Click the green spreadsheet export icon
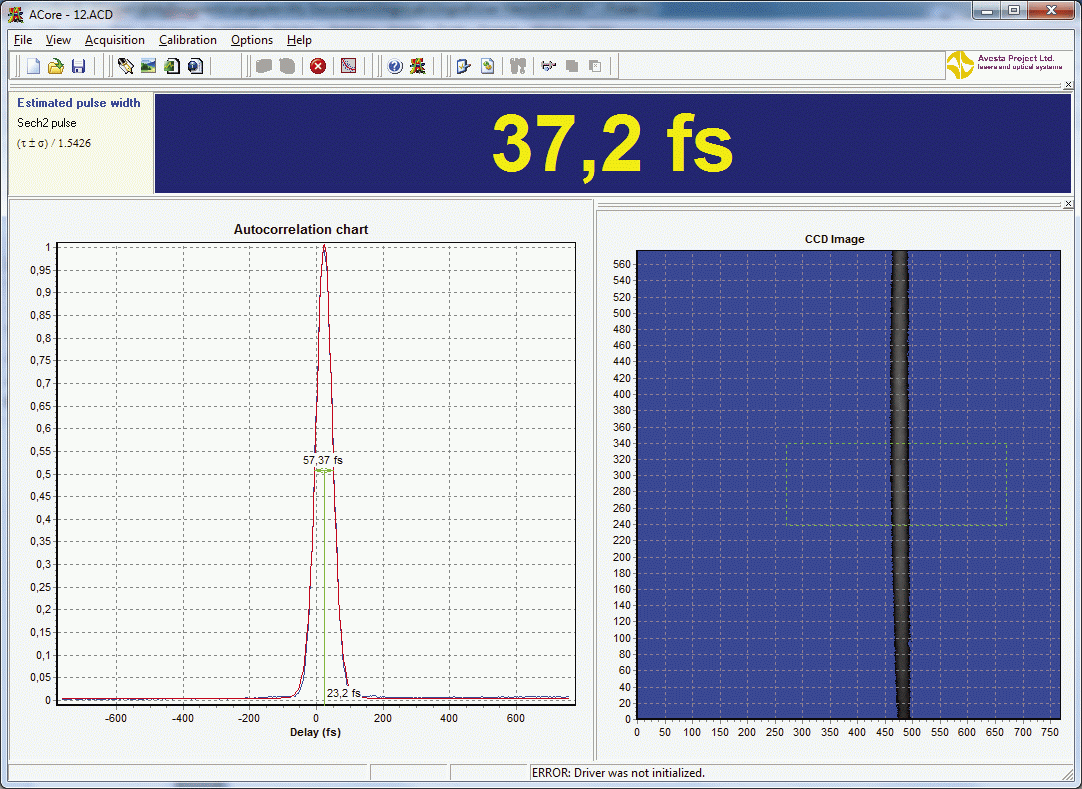The image size is (1082, 789). point(172,66)
